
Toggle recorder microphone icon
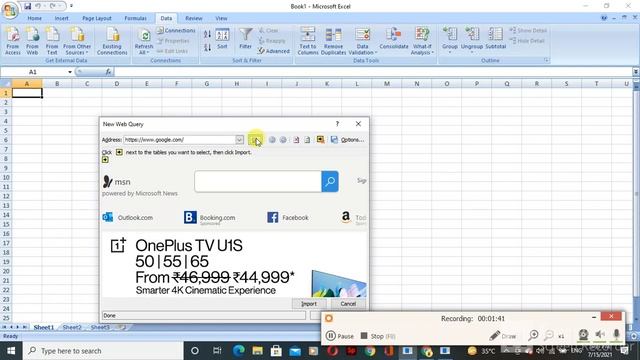pos(616,335)
